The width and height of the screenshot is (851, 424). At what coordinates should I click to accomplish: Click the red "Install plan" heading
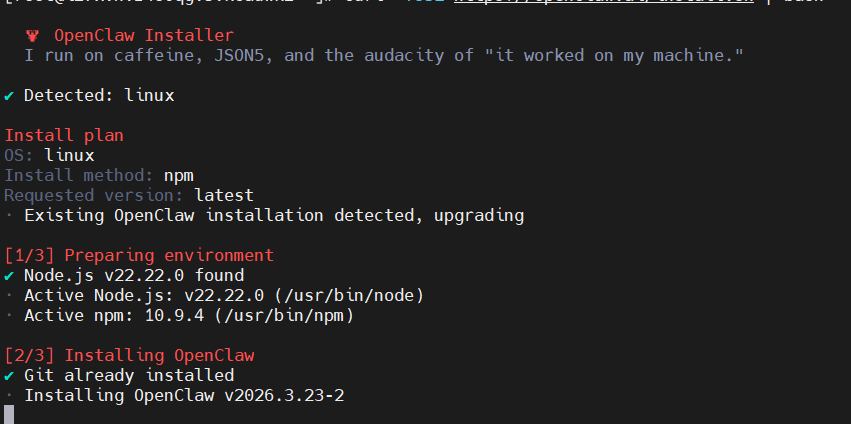pyautogui.click(x=64, y=135)
